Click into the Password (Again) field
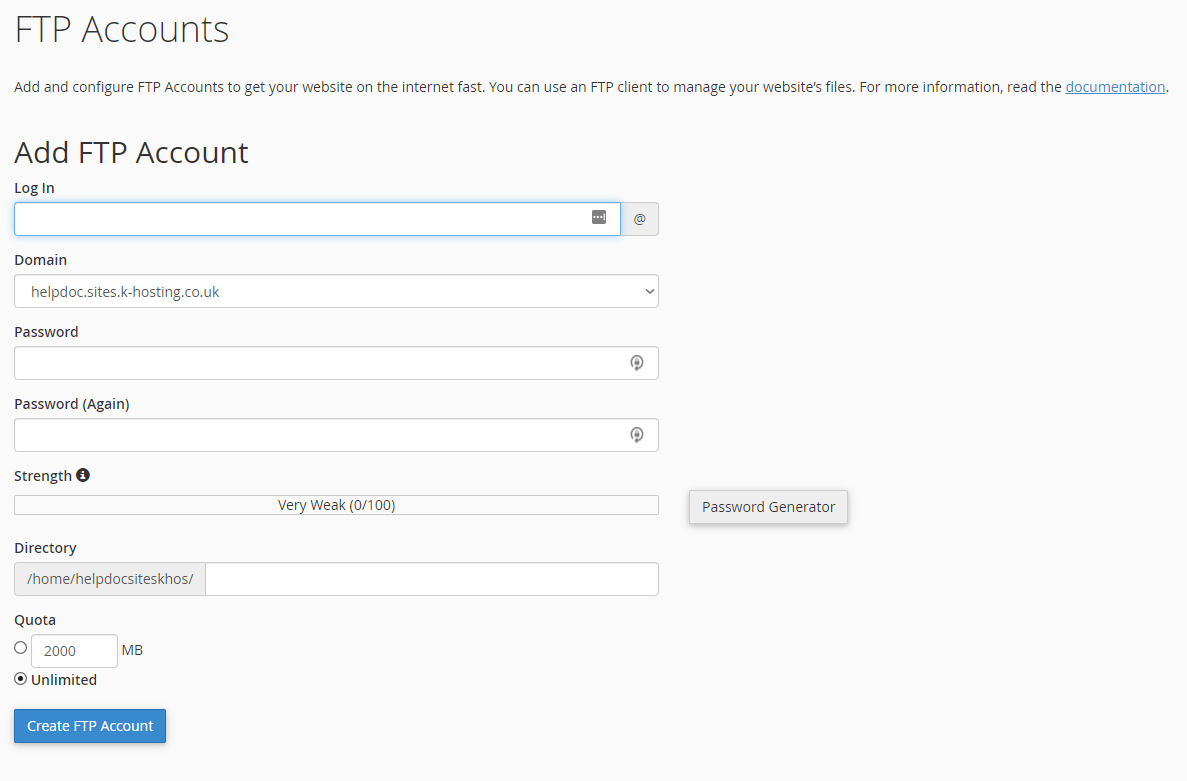This screenshot has width=1187, height=781. tap(336, 435)
